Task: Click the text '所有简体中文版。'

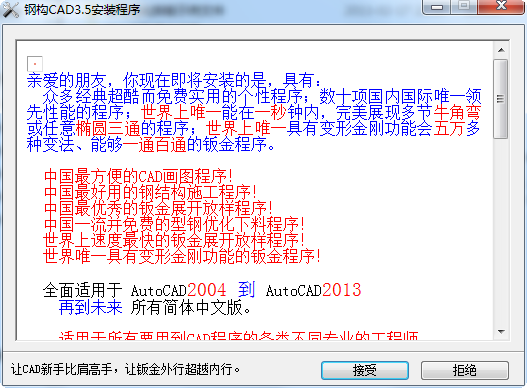Action: pyautogui.click(x=191, y=307)
